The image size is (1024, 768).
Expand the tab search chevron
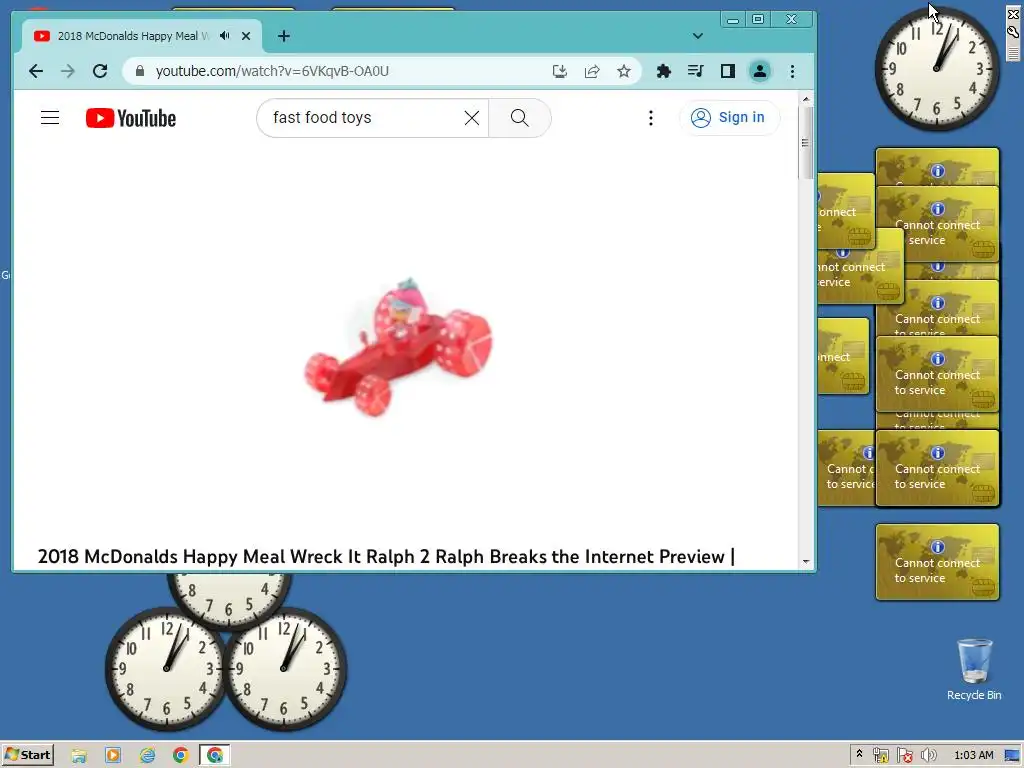(x=697, y=36)
